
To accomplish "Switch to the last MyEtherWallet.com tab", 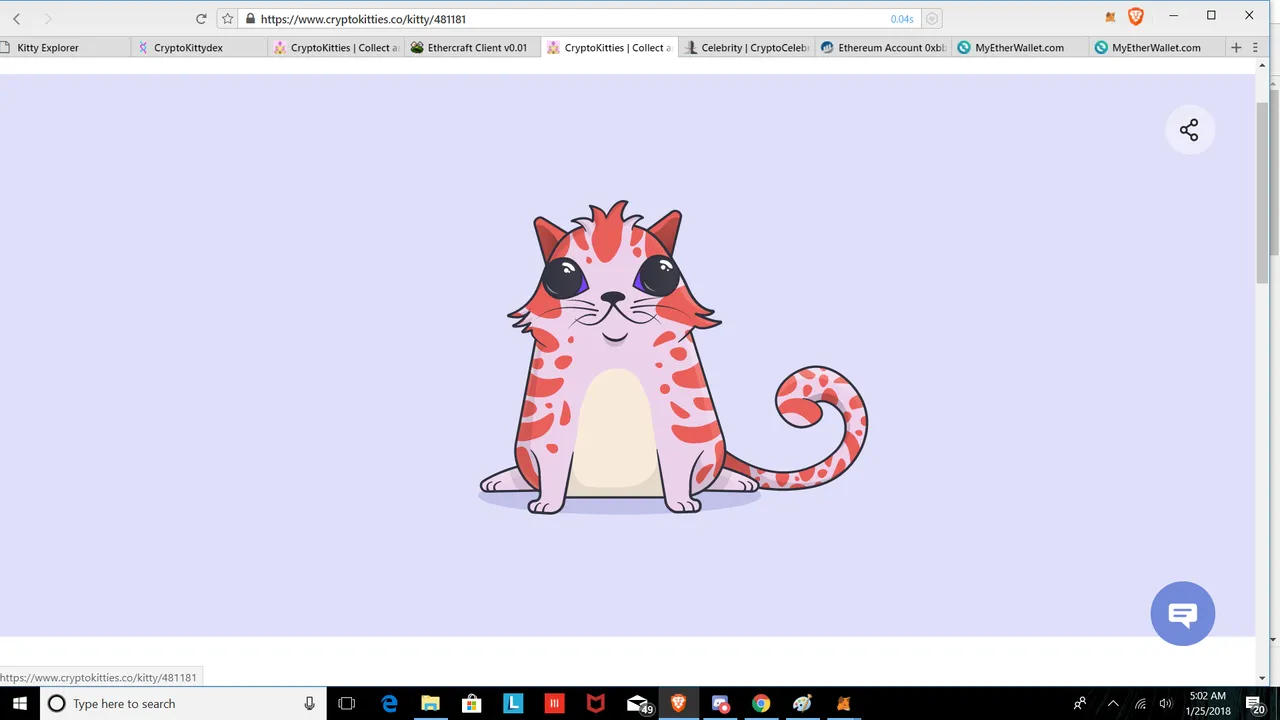I will point(1156,47).
